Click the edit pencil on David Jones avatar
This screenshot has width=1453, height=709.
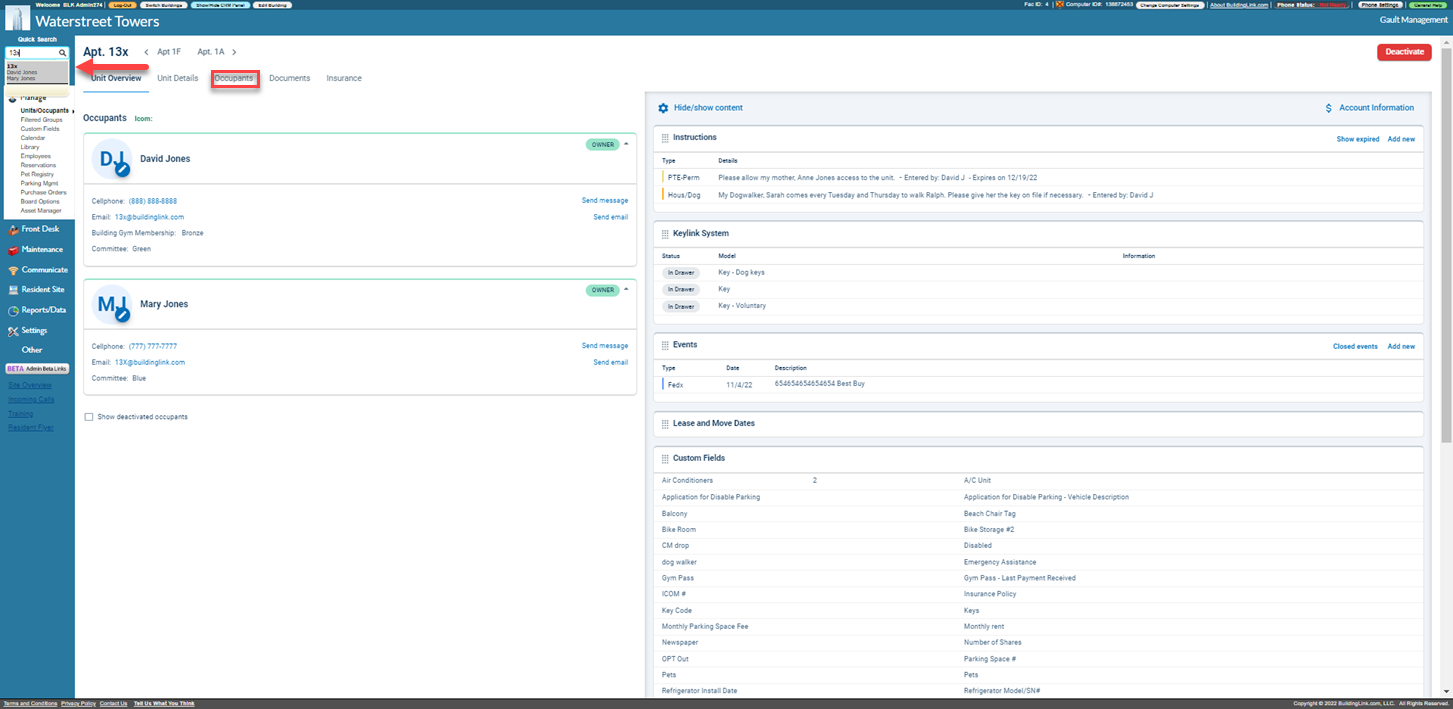(x=122, y=170)
